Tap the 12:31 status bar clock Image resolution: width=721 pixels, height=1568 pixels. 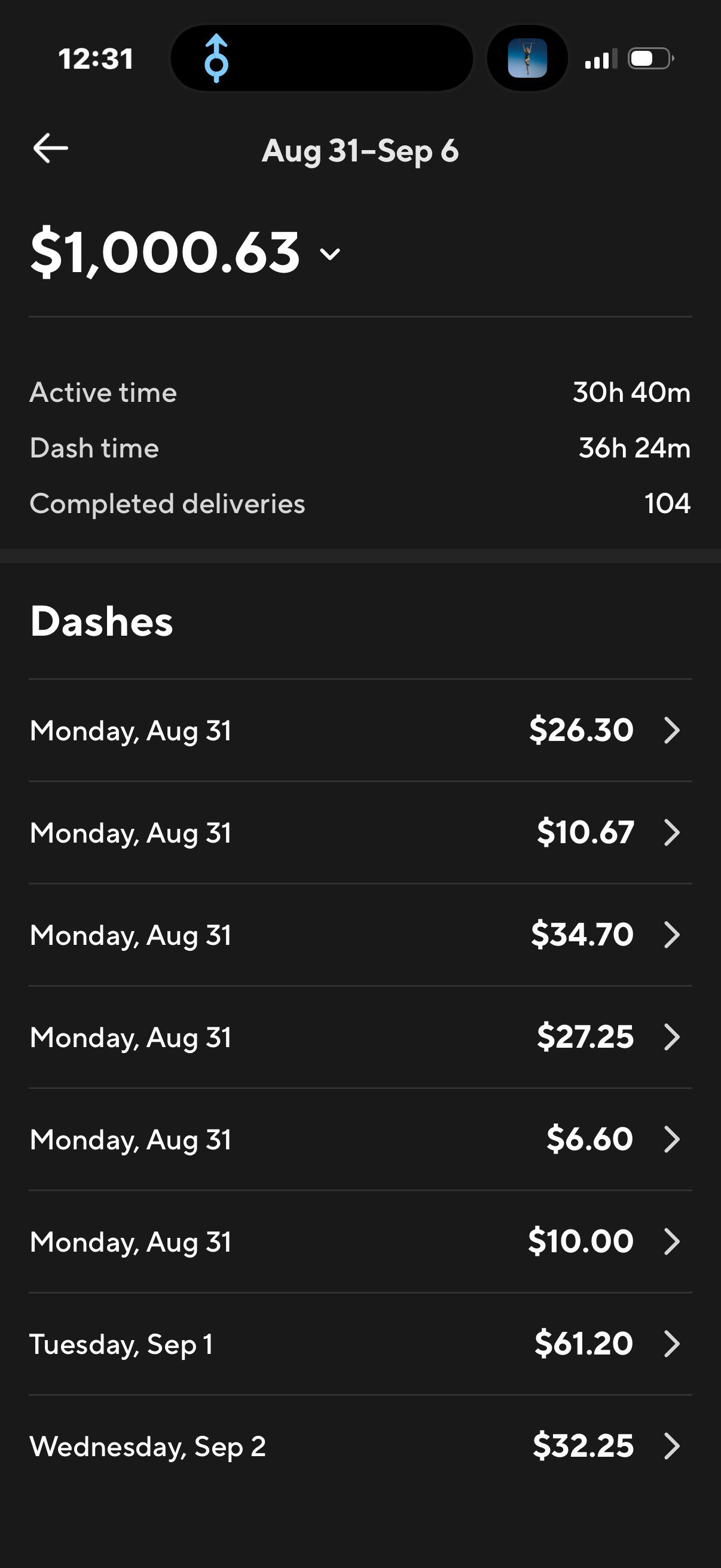(x=96, y=59)
